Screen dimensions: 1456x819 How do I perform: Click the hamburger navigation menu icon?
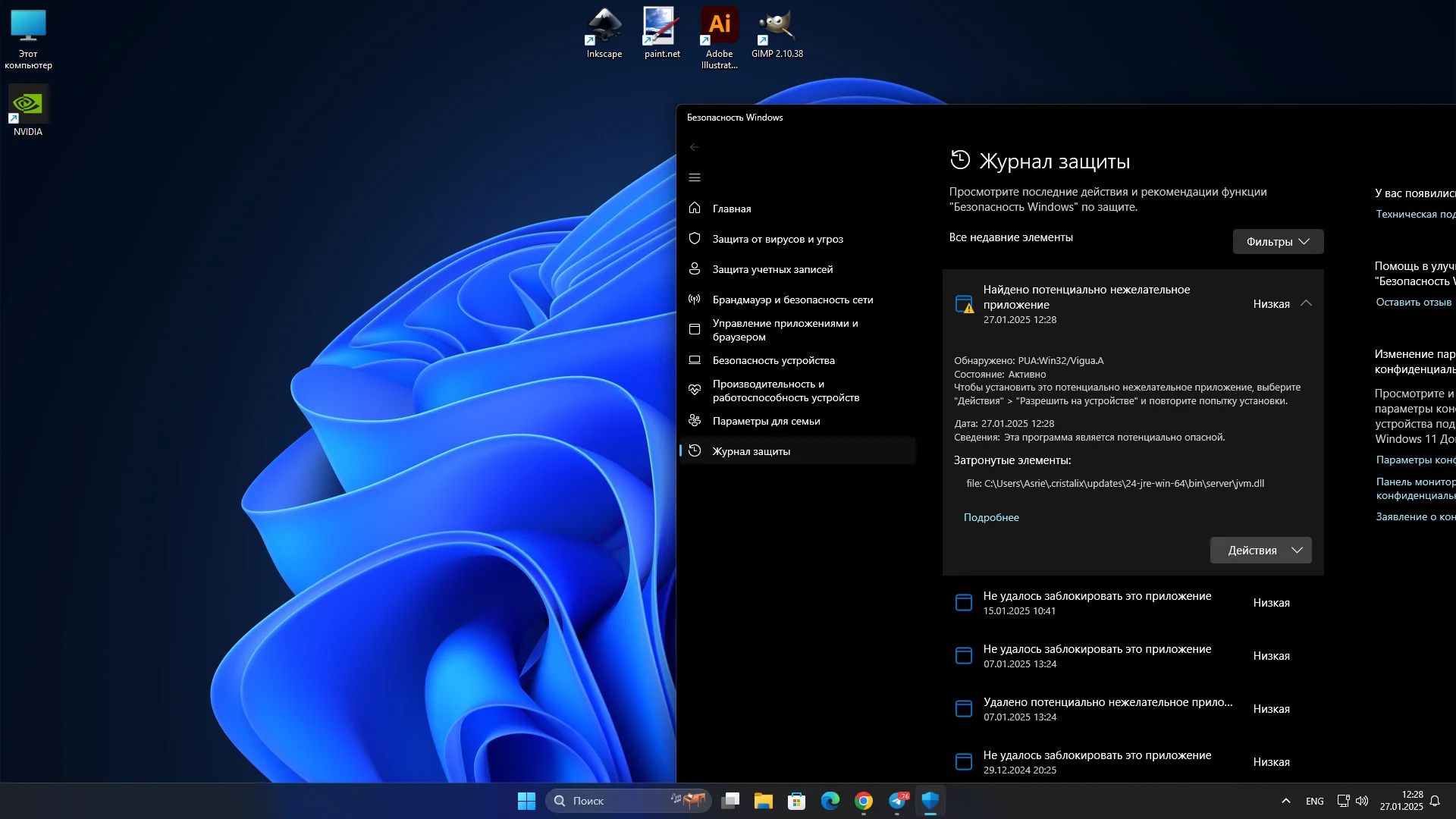pos(694,177)
